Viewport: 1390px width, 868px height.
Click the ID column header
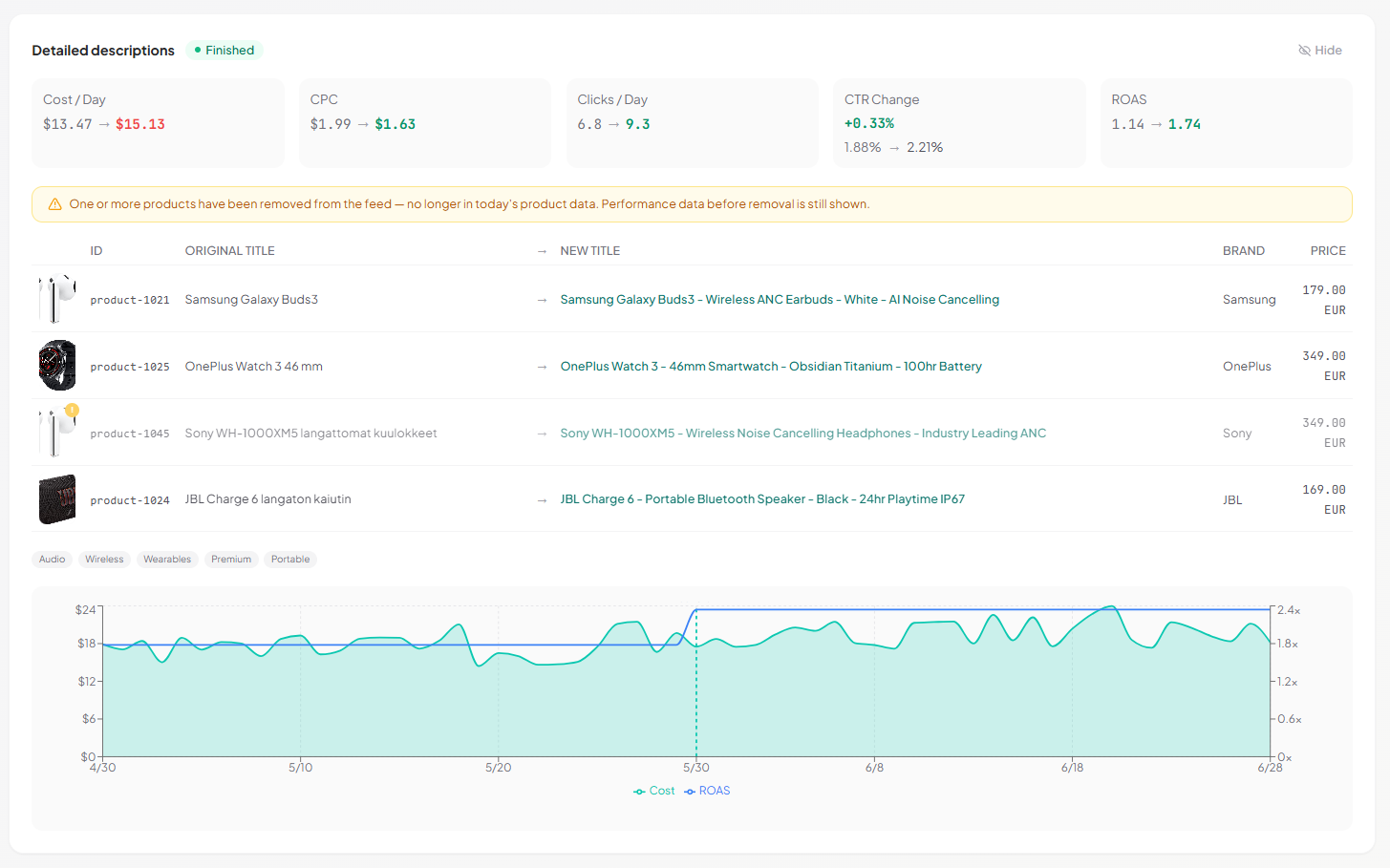coord(96,251)
